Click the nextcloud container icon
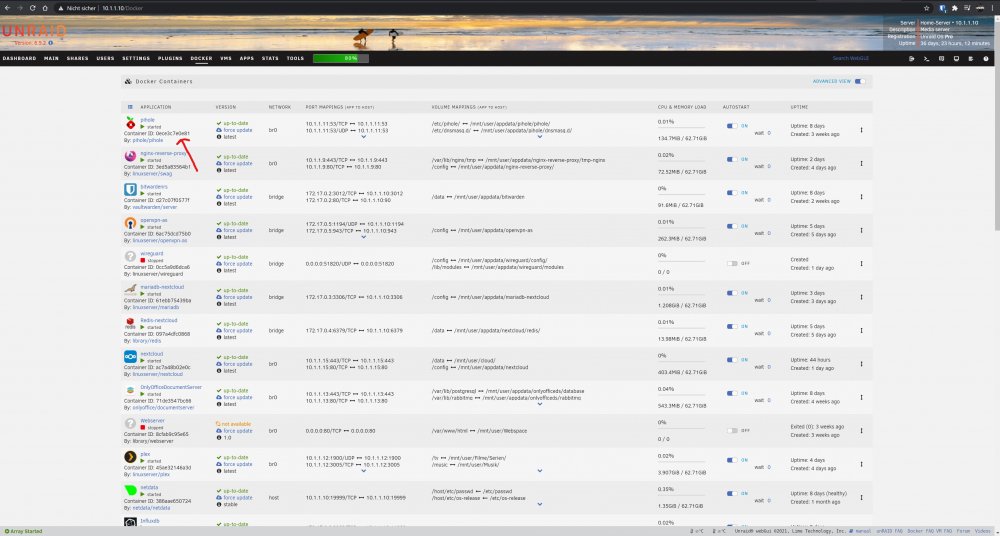This screenshot has width=1000, height=536. 130,357
